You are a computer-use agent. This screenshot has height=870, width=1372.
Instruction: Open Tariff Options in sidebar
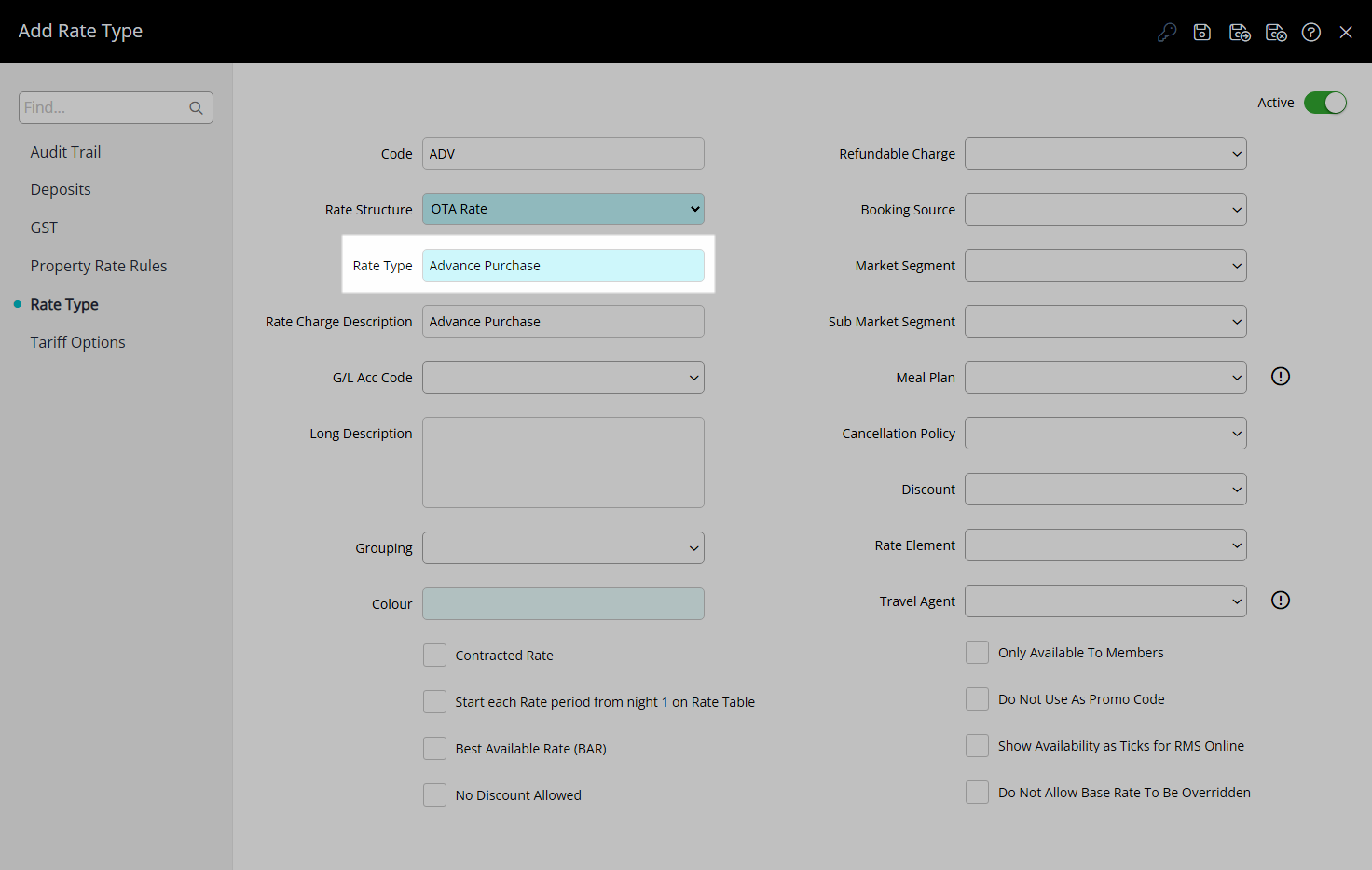click(x=77, y=342)
